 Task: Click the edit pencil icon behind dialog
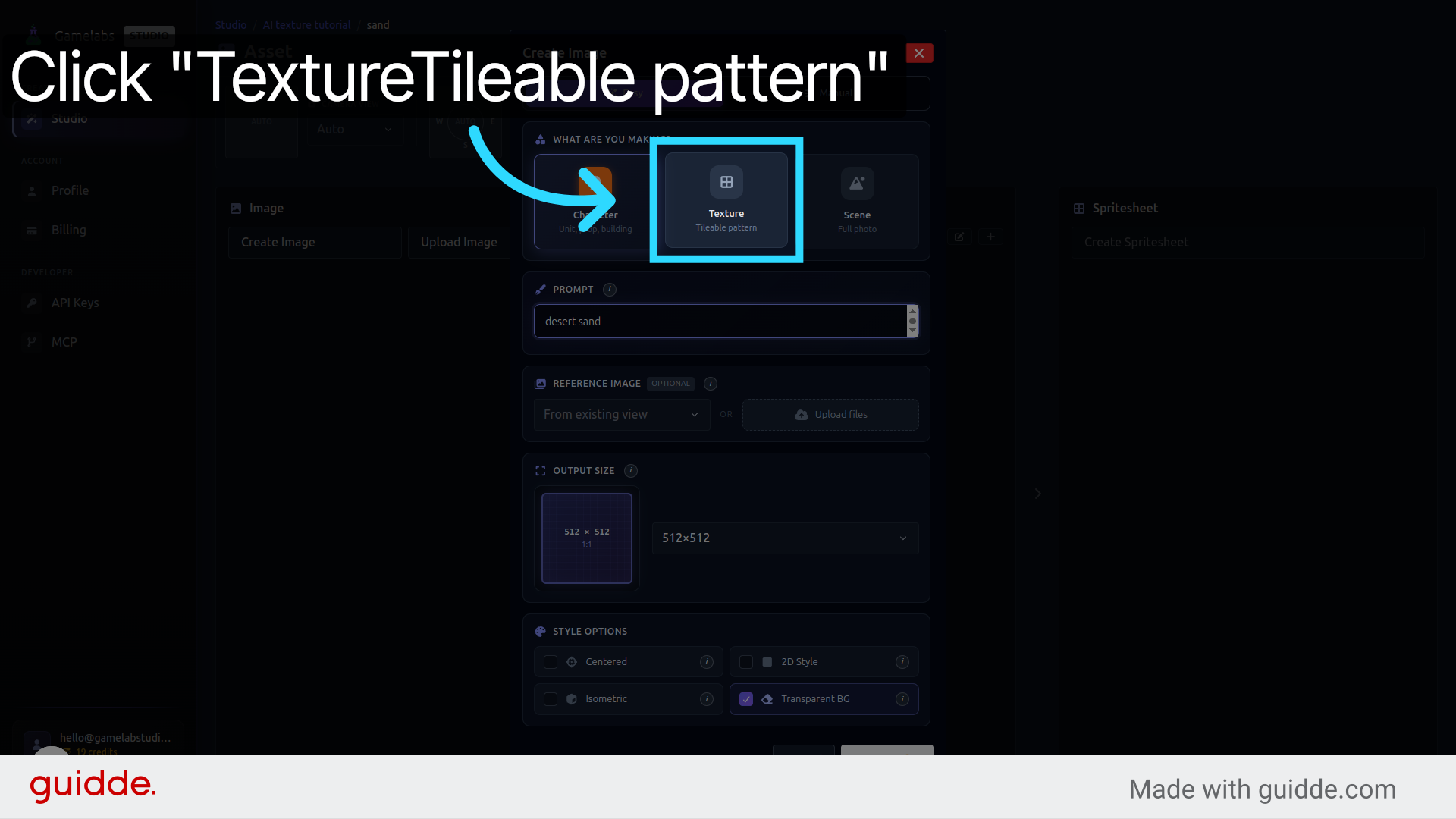[959, 237]
